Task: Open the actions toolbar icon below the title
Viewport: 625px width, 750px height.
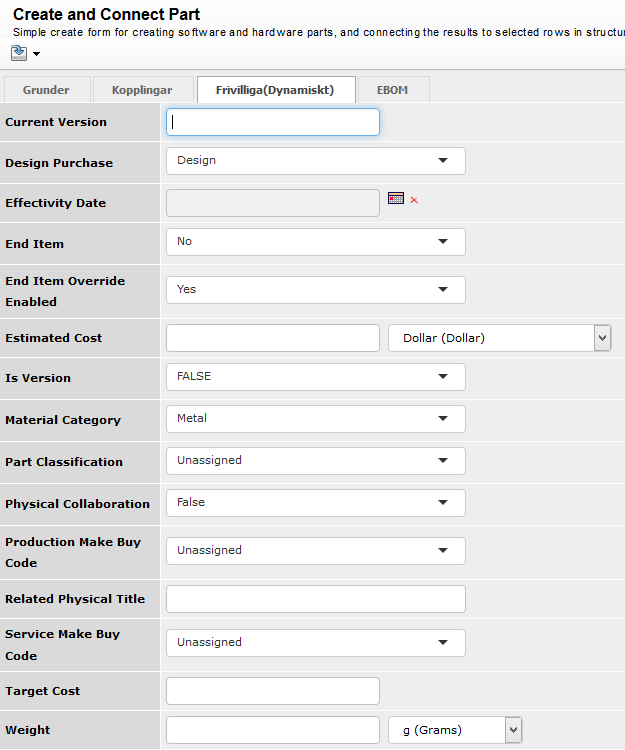Action: pos(20,52)
